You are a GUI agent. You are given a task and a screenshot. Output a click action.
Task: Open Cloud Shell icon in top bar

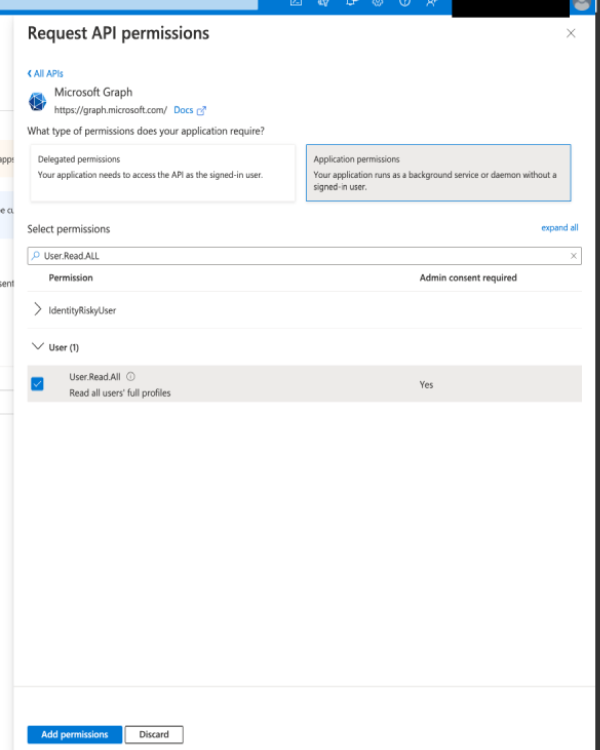point(296,2)
